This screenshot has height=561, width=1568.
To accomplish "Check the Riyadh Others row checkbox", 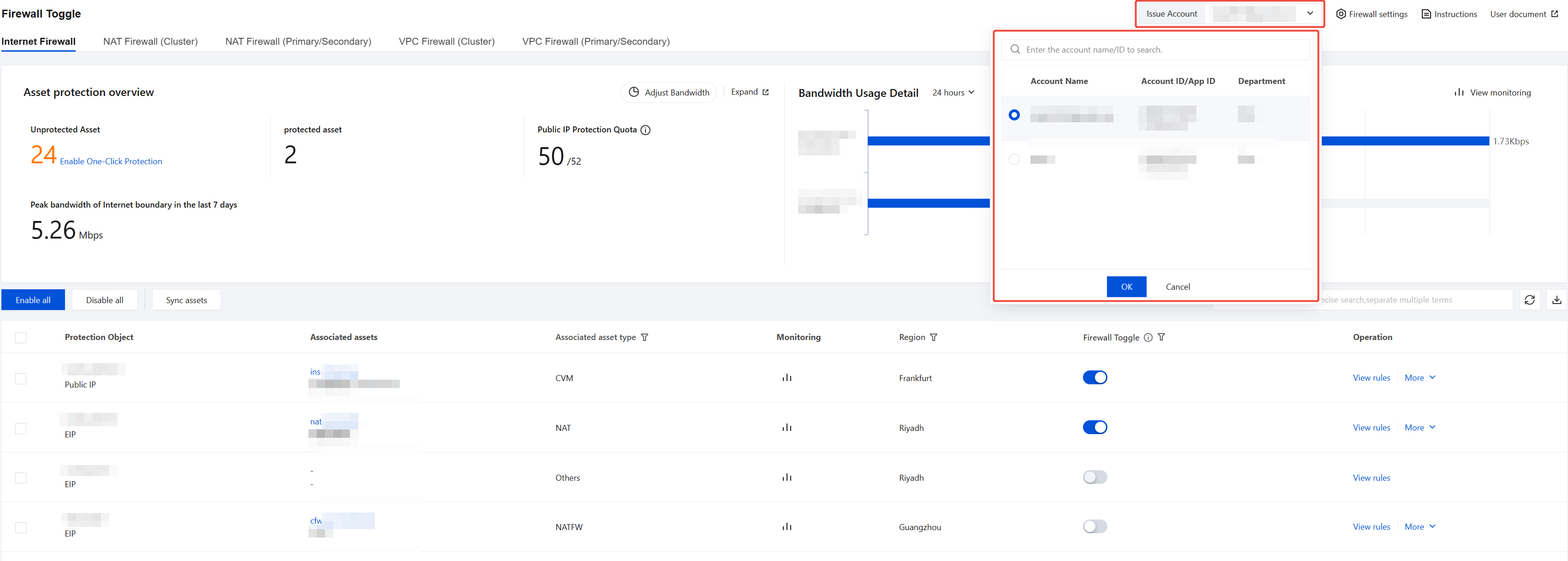I will [x=21, y=478].
